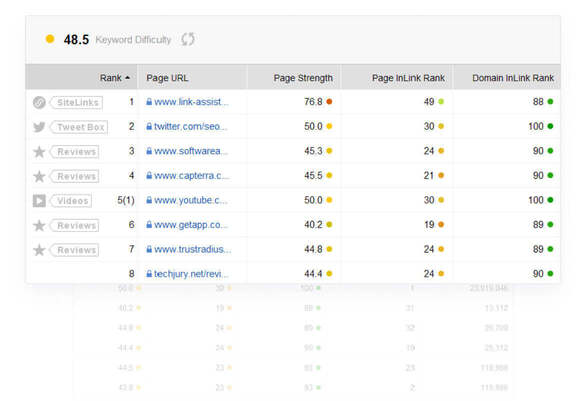Click the 49 Page InLink Rank value

[429, 102]
